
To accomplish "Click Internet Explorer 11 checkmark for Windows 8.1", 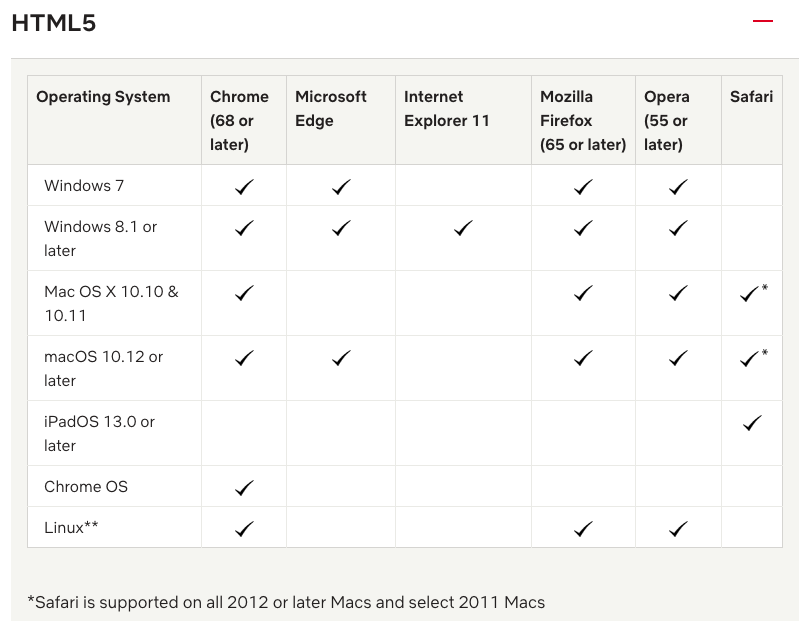I will pyautogui.click(x=463, y=228).
